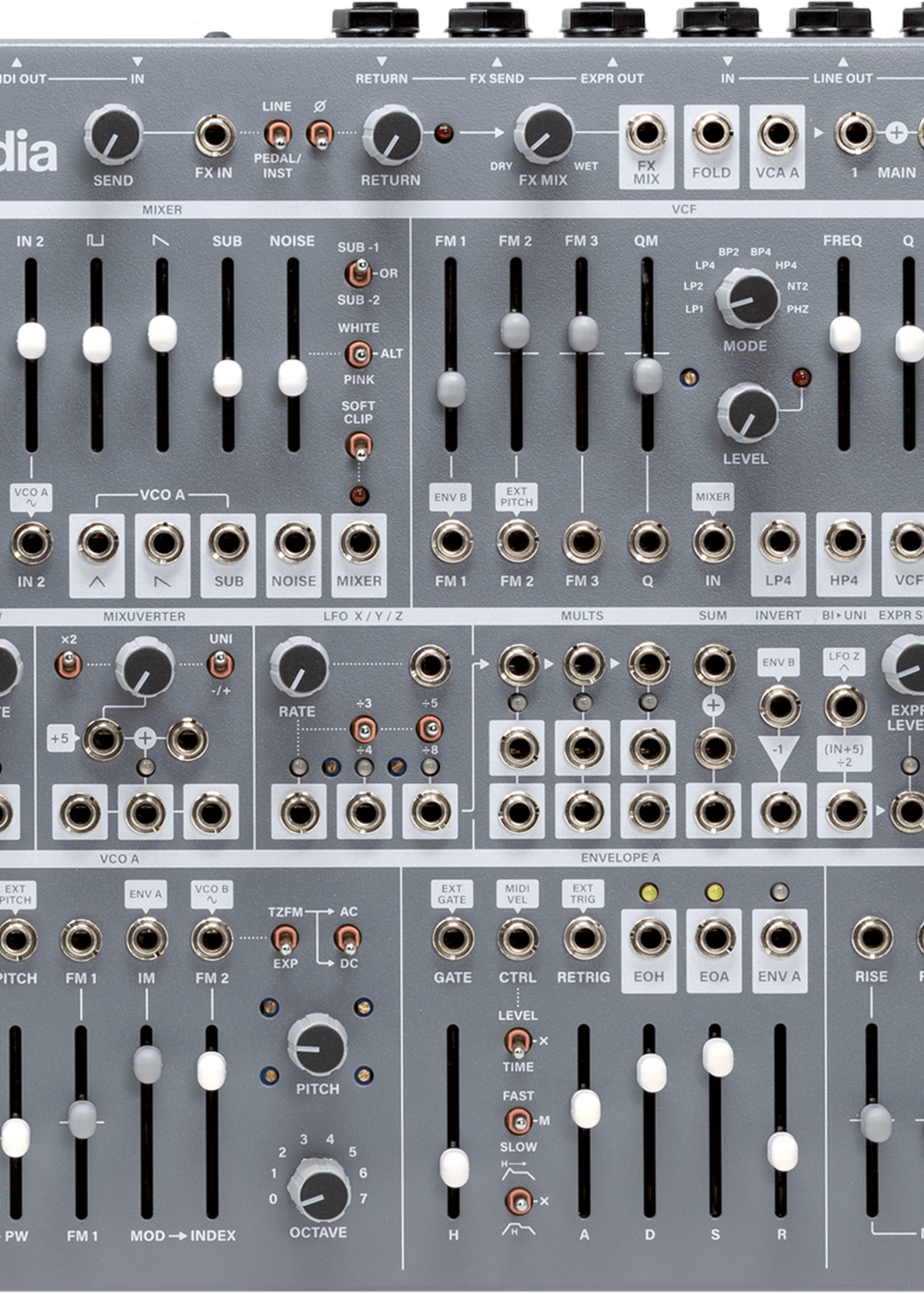The height and width of the screenshot is (1294, 924).
Task: Click the FX IN jack socket
Action: tap(215, 135)
